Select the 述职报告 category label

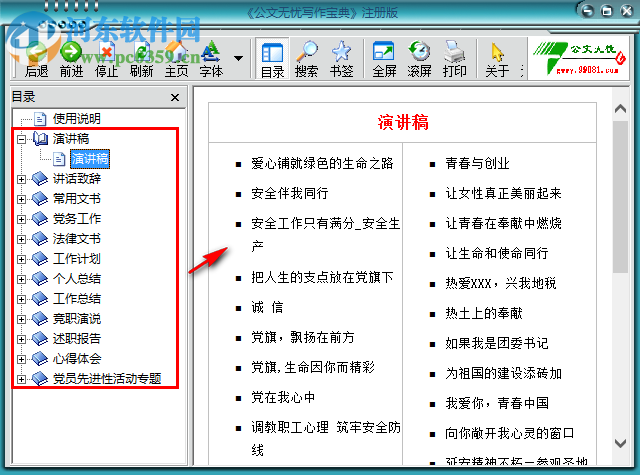tap(76, 339)
